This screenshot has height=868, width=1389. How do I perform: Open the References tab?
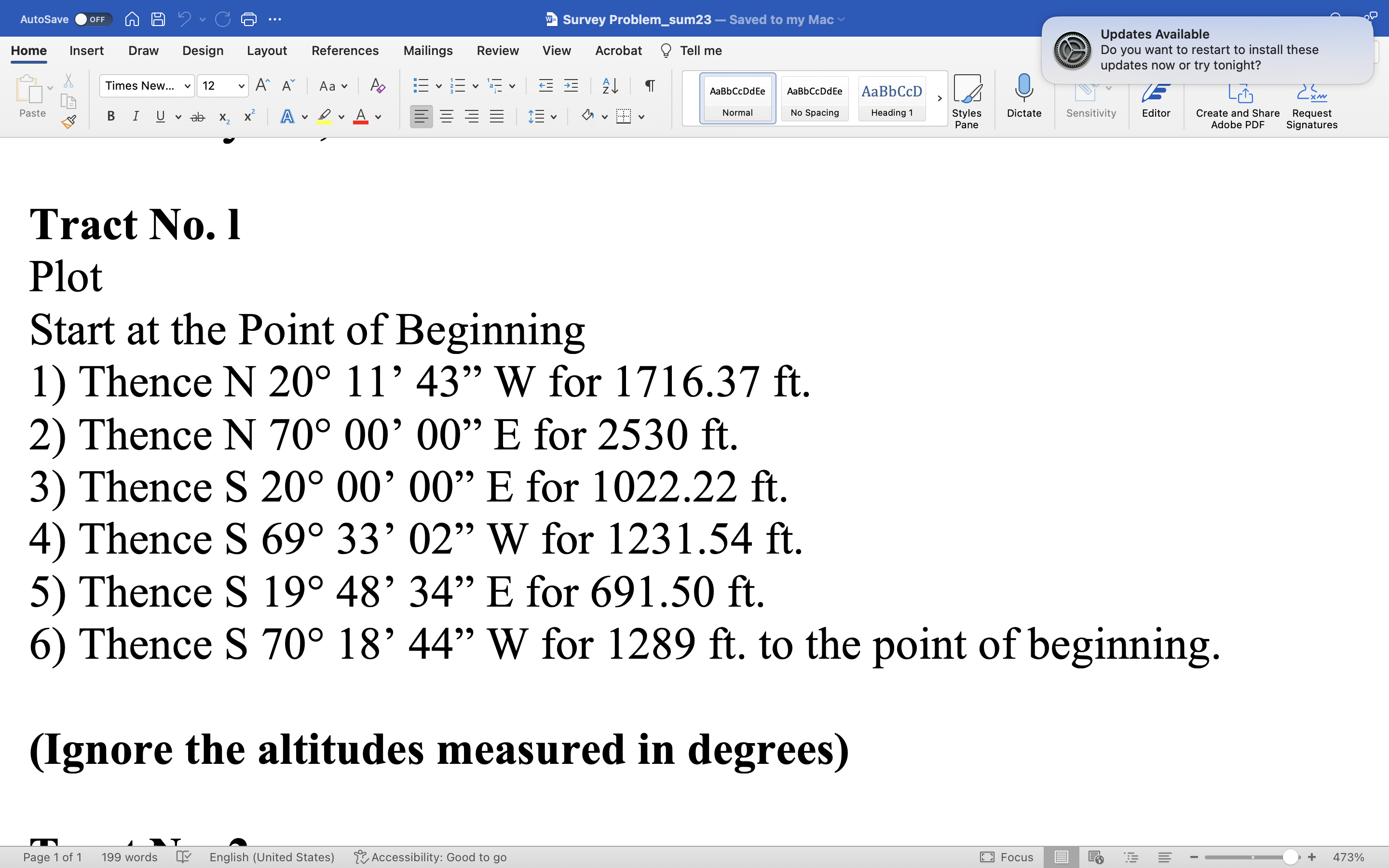click(344, 51)
